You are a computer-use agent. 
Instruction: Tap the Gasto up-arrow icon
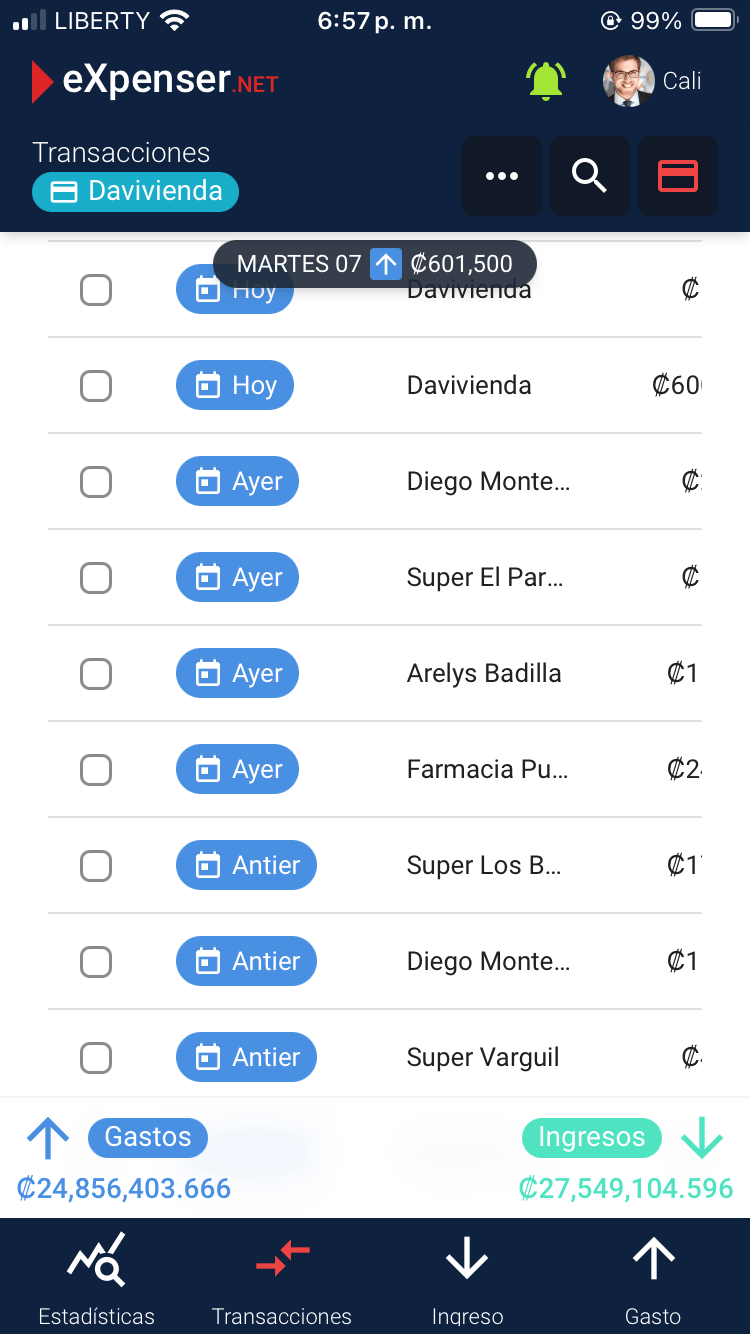click(x=653, y=1260)
